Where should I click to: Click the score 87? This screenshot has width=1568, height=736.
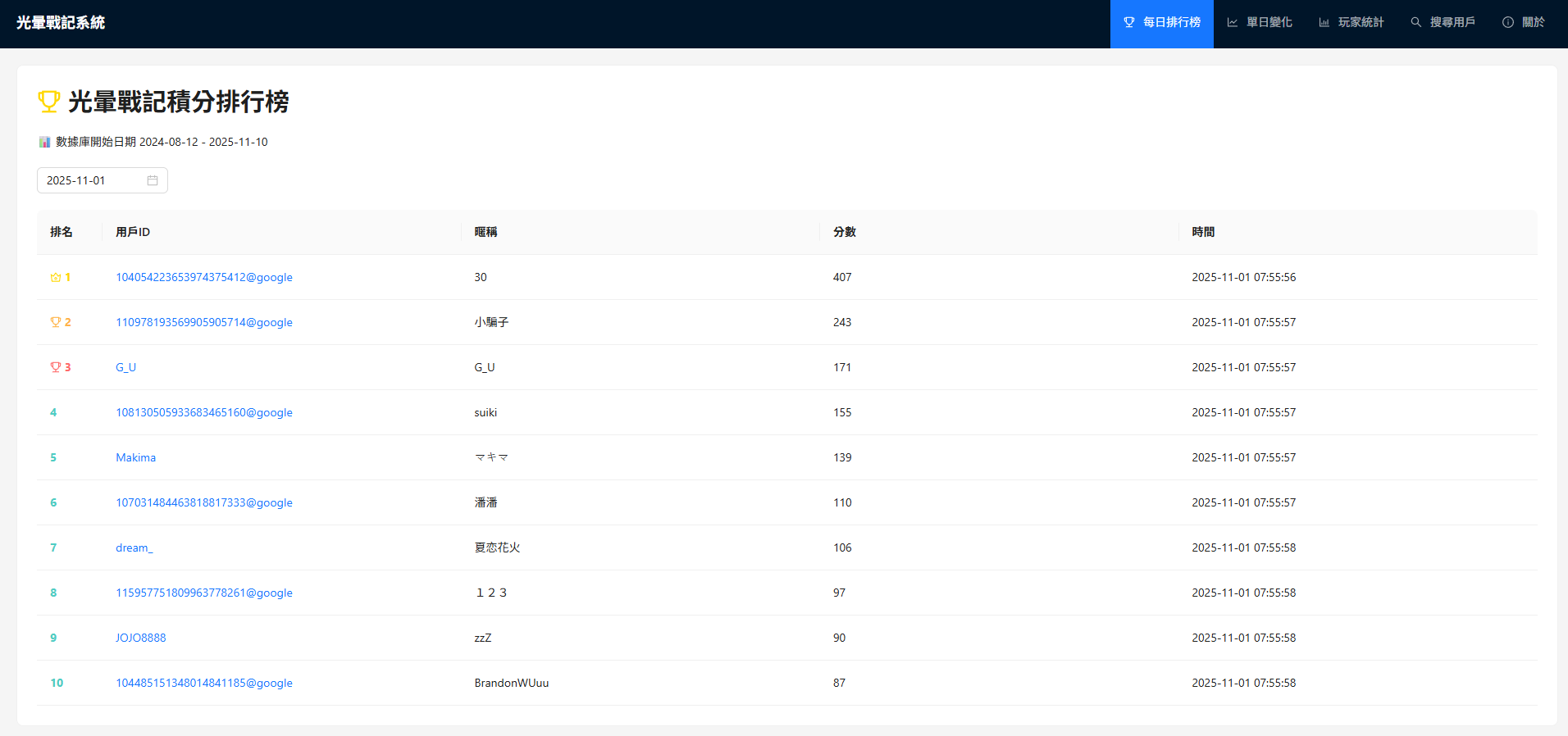(x=839, y=683)
